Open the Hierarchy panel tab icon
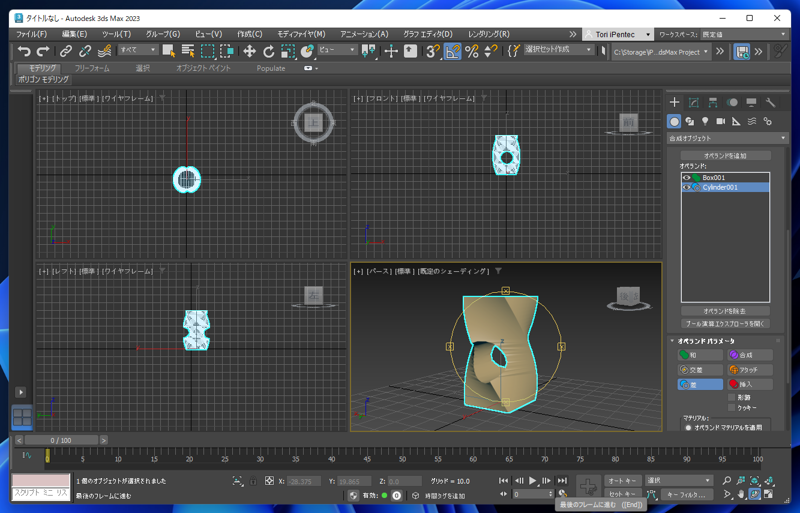The image size is (800, 513). pos(713,103)
